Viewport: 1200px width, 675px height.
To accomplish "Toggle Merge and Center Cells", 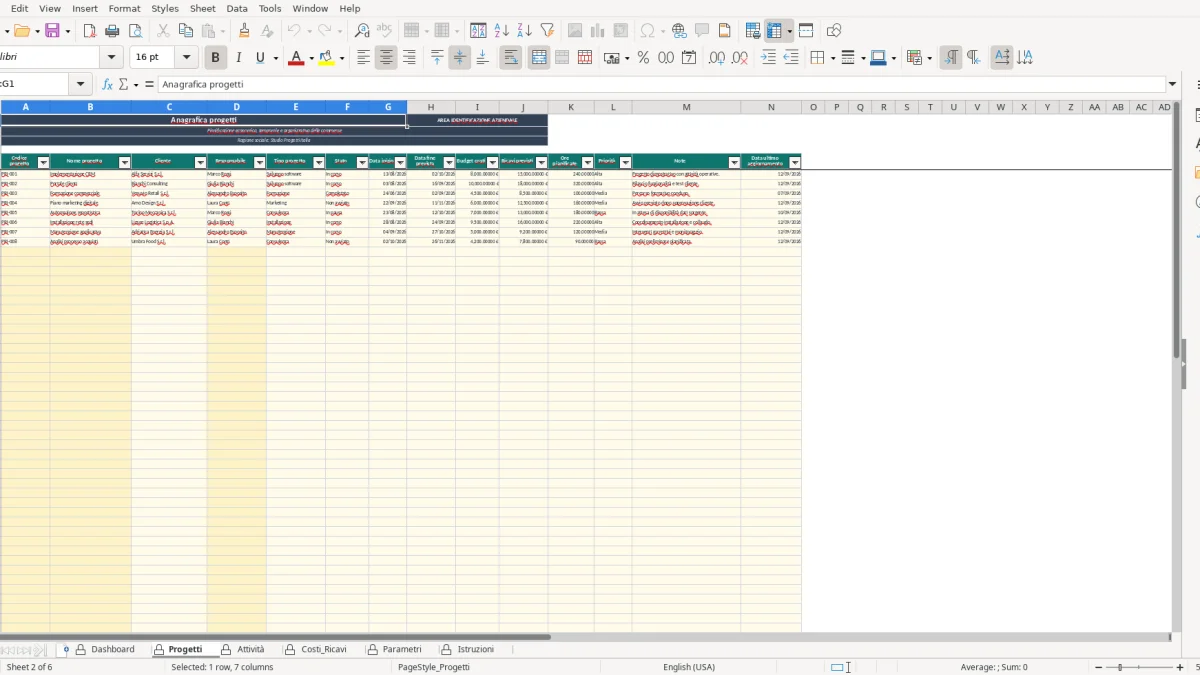I will click(539, 58).
